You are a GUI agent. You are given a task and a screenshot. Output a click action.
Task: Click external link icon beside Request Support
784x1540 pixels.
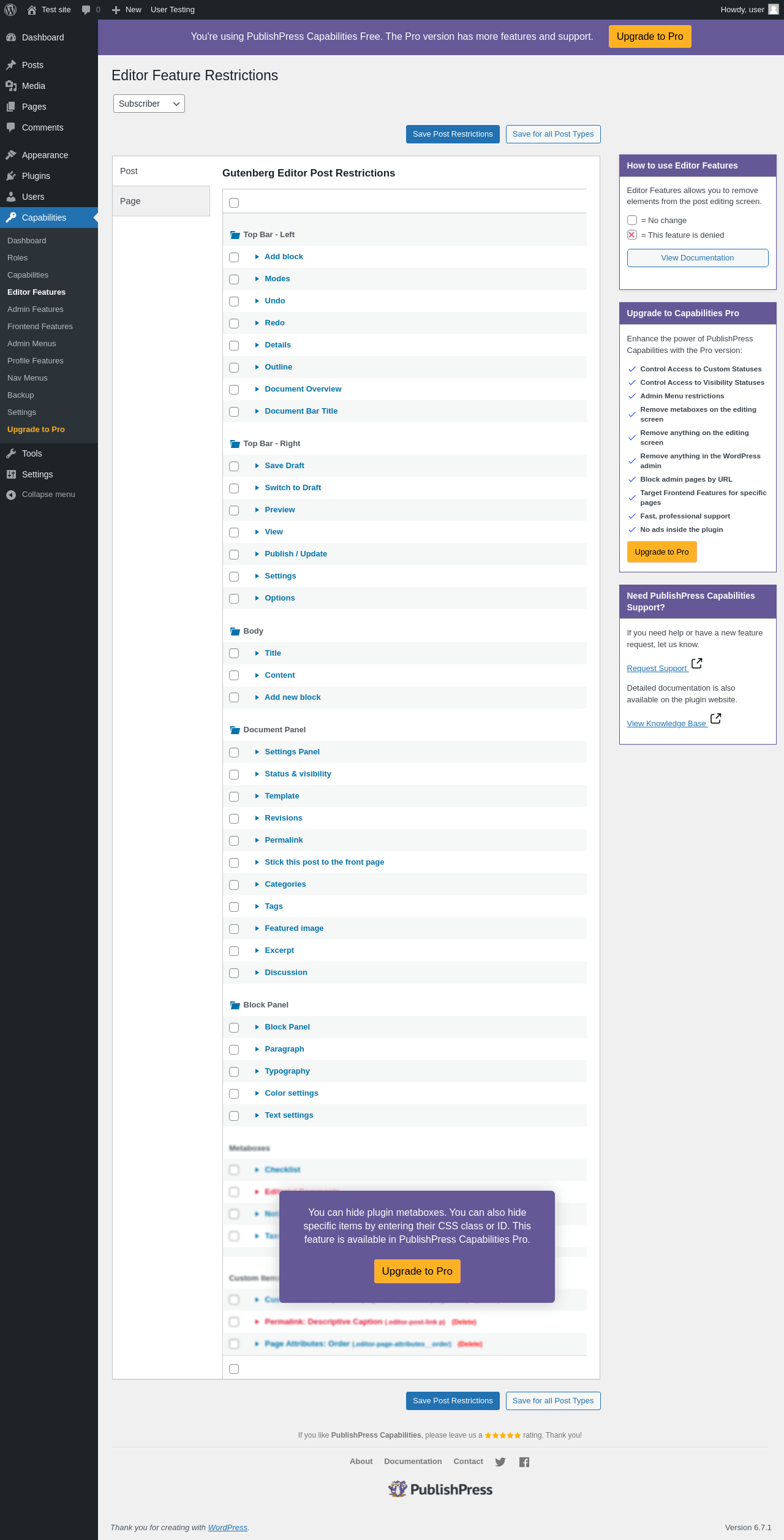click(x=697, y=664)
